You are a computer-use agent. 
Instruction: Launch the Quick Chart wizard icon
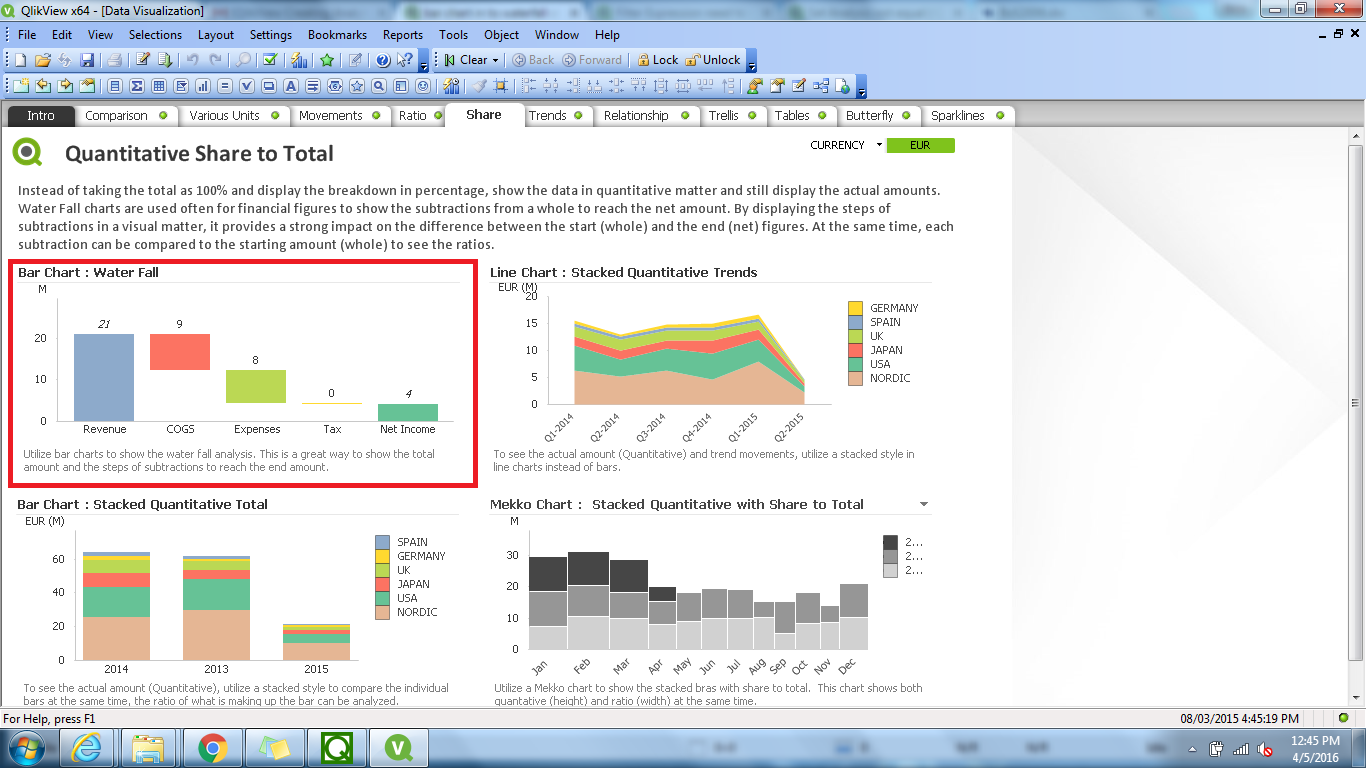pyautogui.click(x=299, y=60)
